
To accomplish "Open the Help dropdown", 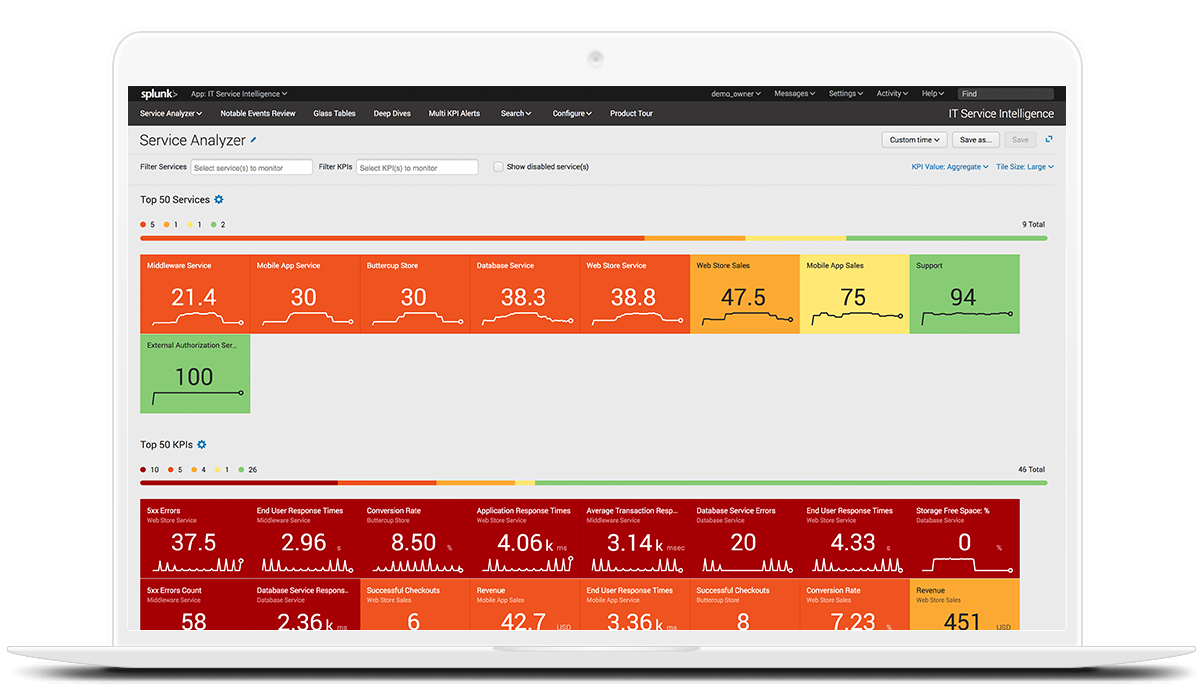I will click(933, 94).
